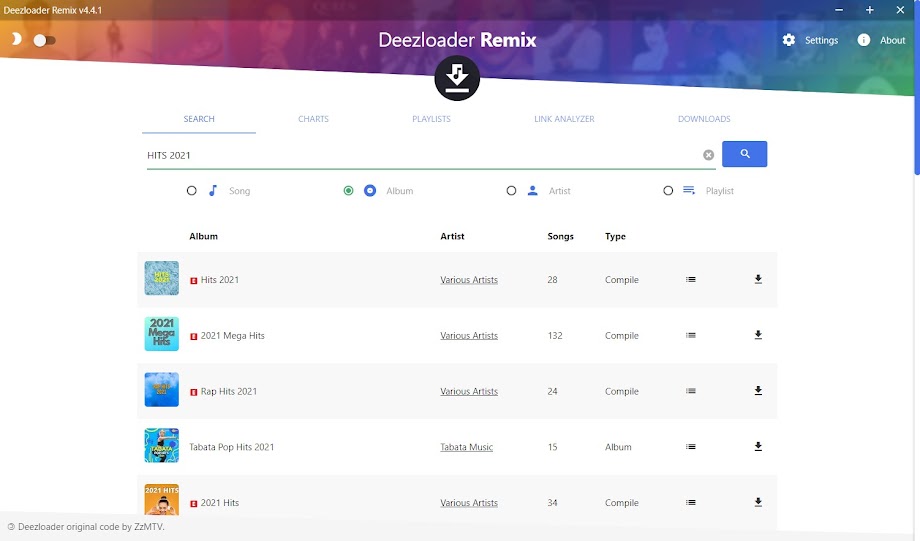Open the Link Analyzer tab
920x541 pixels.
point(564,119)
